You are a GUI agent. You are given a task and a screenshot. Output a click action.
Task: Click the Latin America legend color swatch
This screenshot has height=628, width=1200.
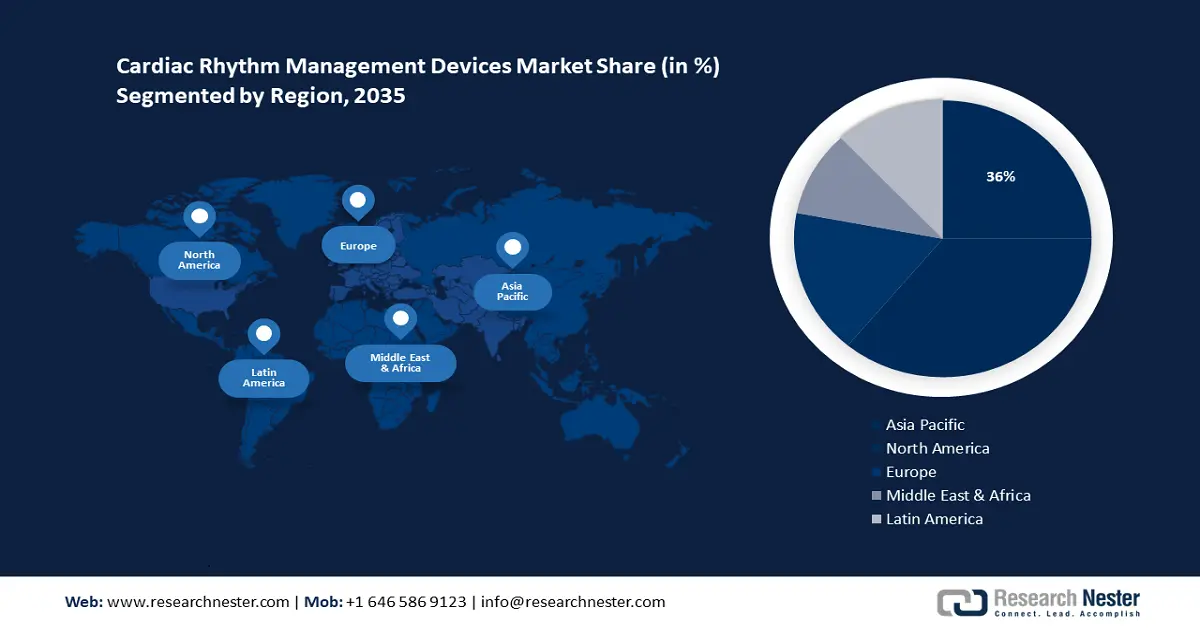click(x=877, y=519)
